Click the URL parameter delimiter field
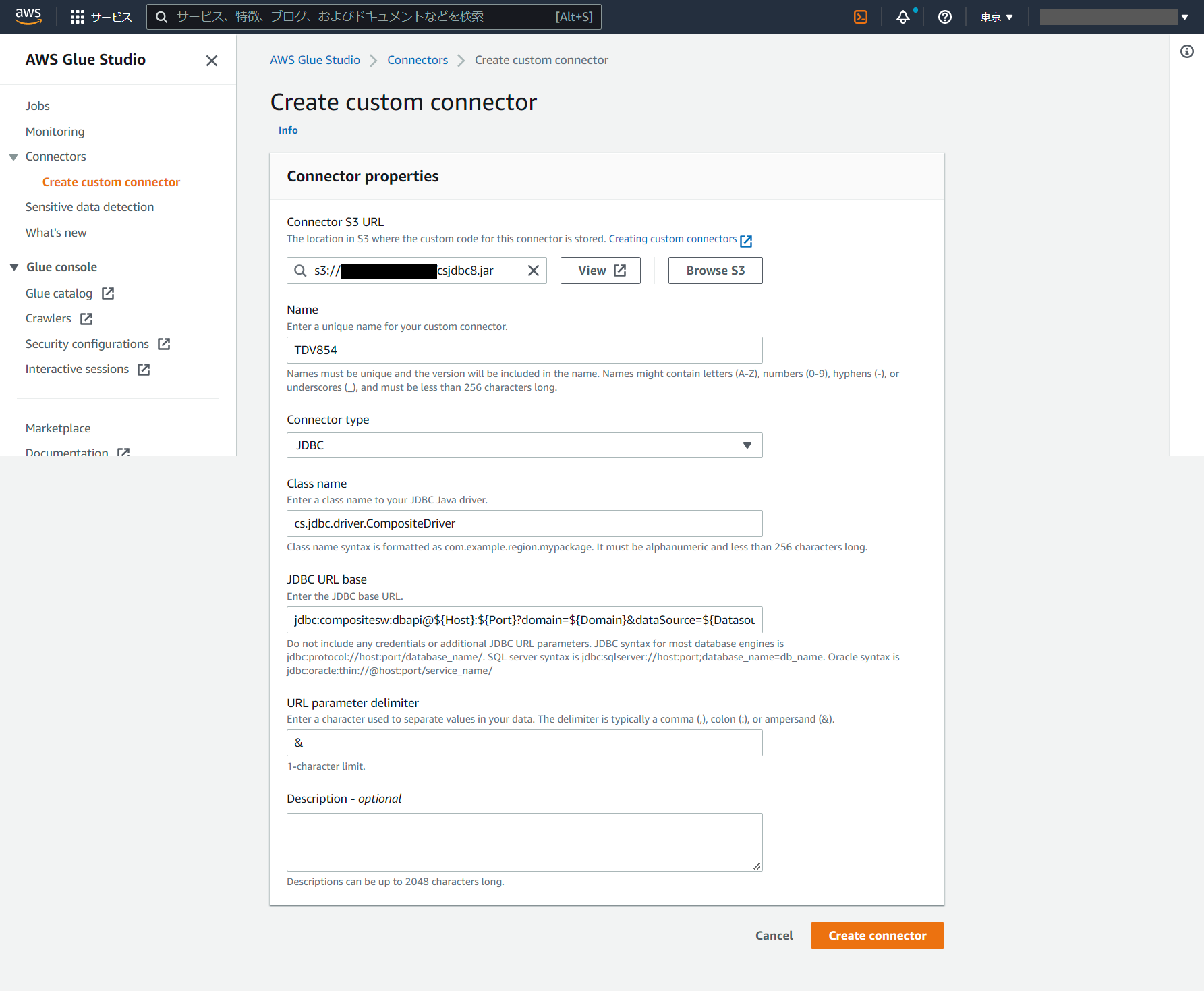This screenshot has width=1204, height=991. pos(525,743)
